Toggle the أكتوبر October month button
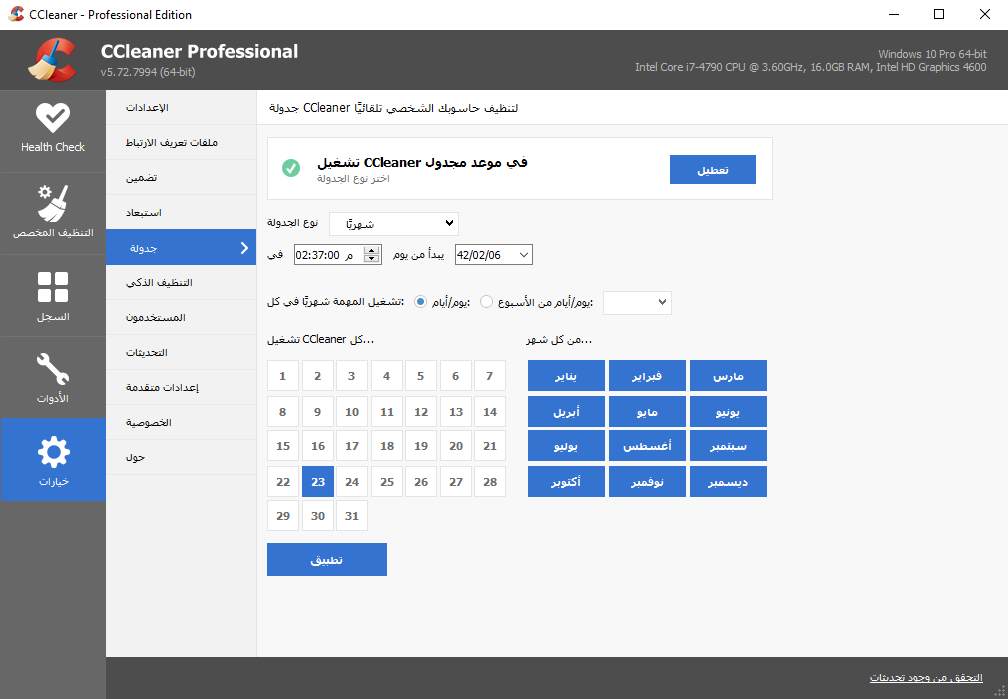Image resolution: width=1008 pixels, height=699 pixels. pos(566,482)
